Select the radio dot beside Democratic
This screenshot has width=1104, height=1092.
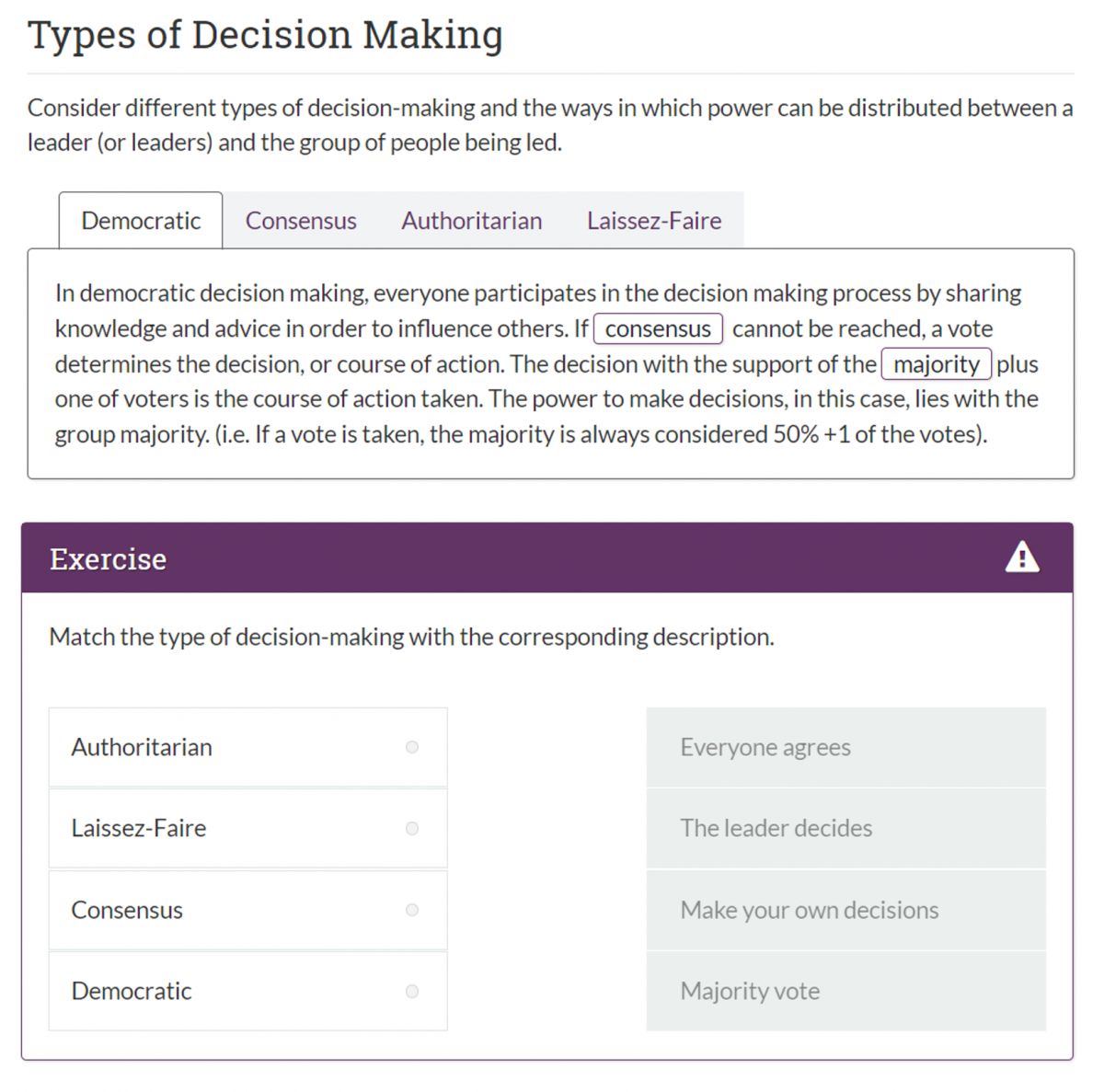click(412, 991)
